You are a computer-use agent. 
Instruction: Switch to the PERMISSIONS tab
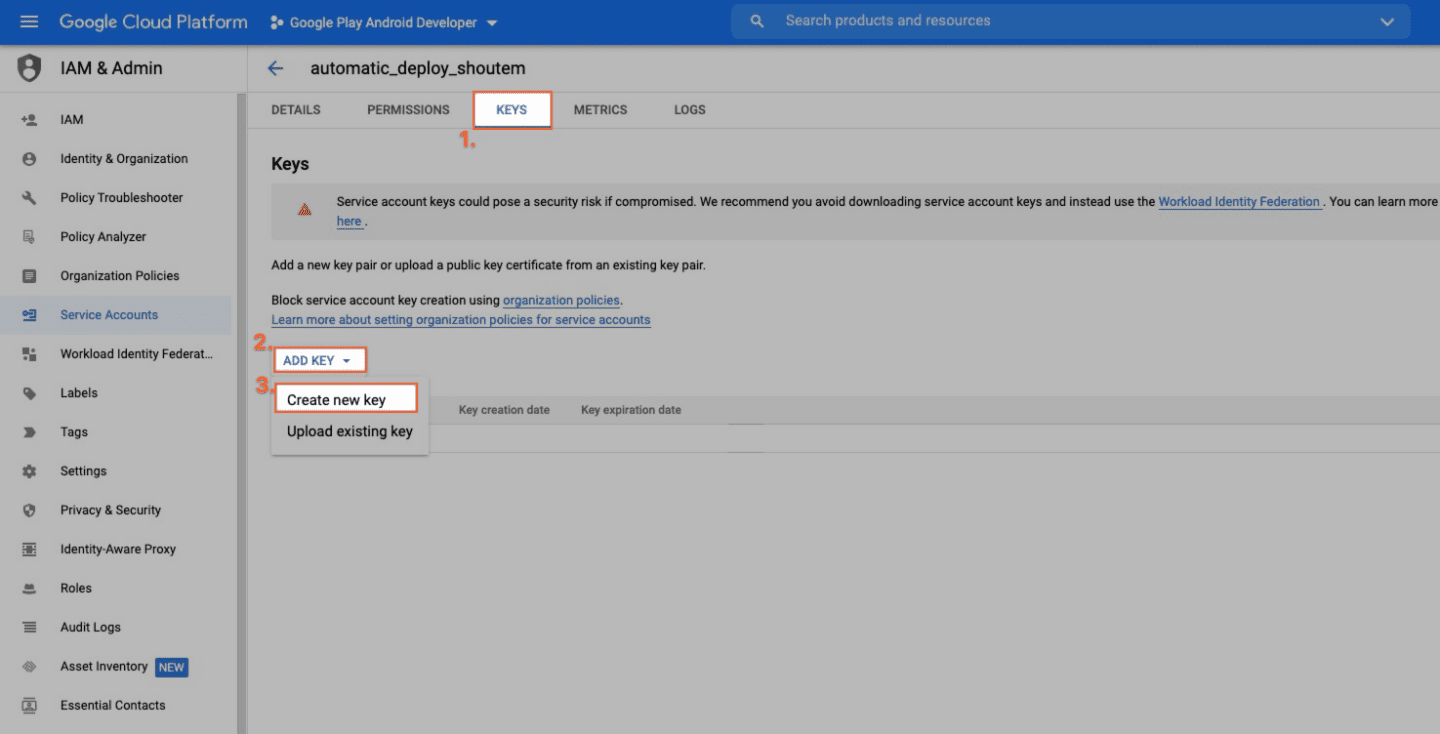click(x=408, y=110)
